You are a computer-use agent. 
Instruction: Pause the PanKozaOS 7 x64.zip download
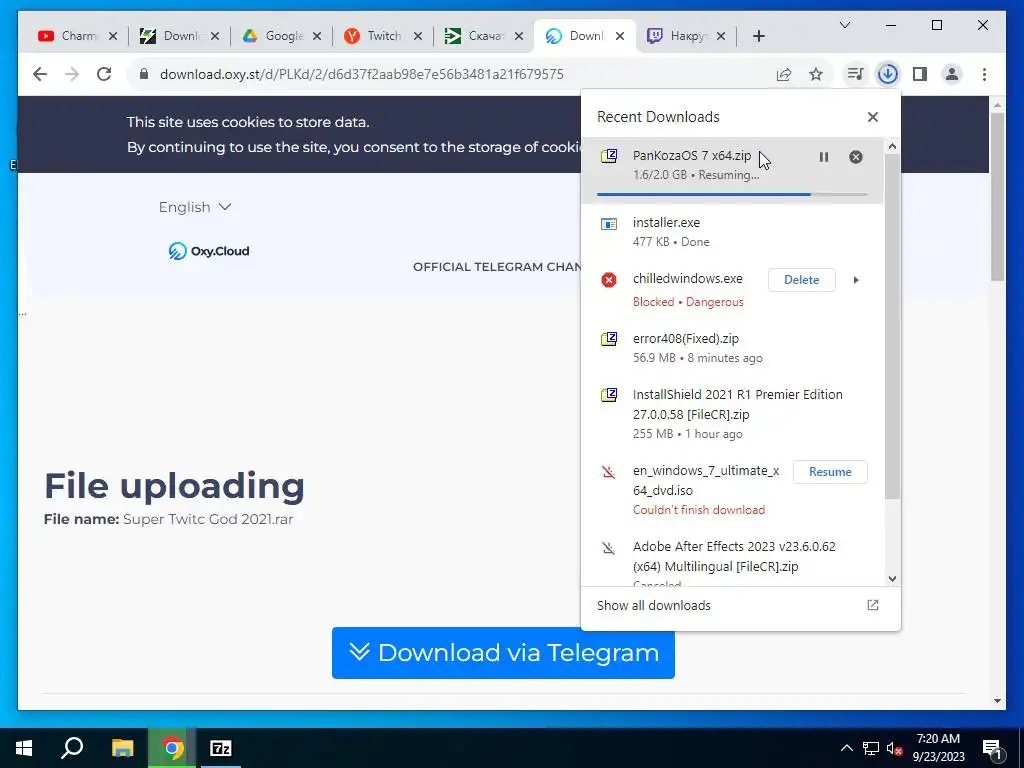point(824,157)
